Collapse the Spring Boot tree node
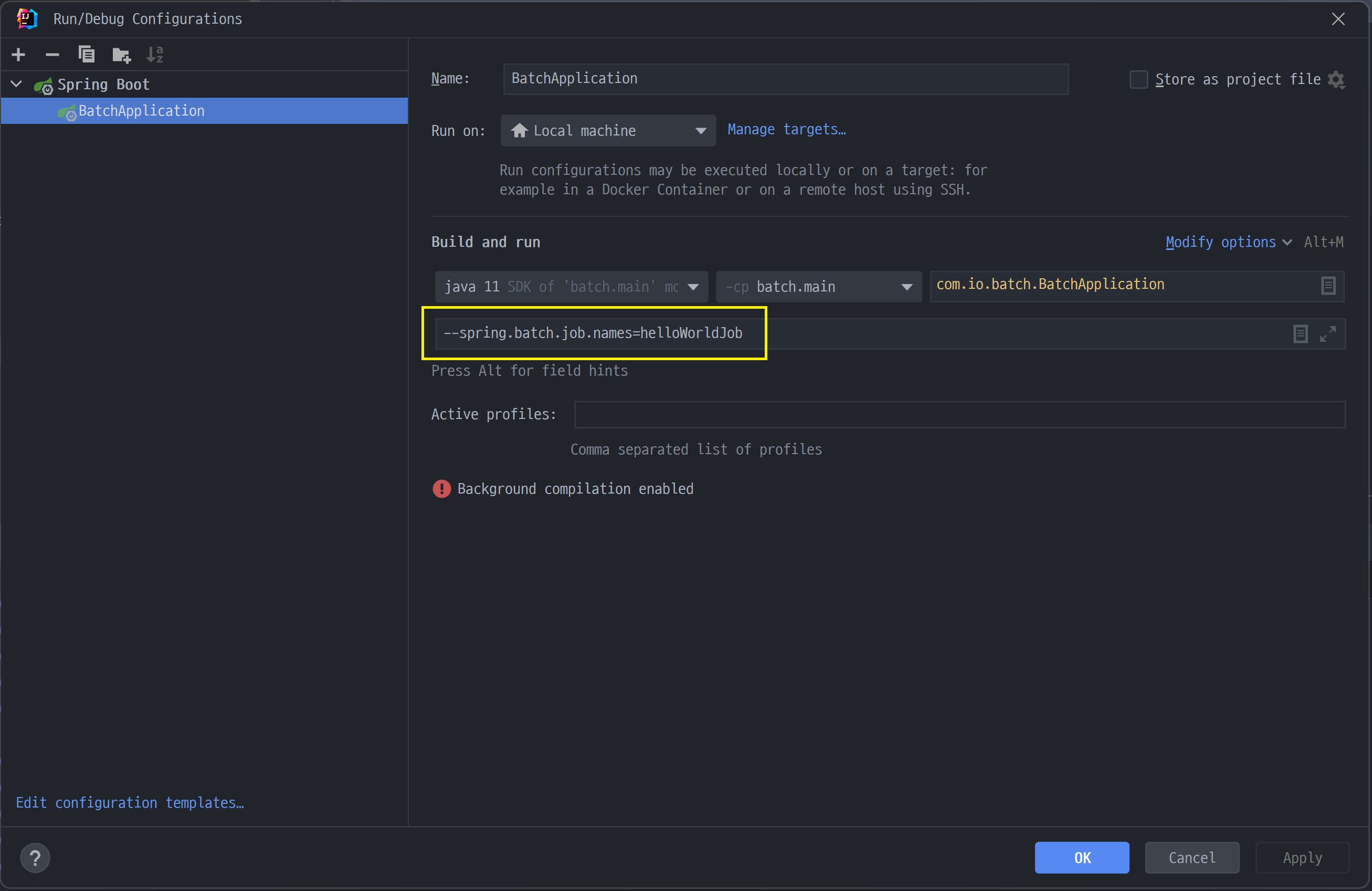 (17, 84)
